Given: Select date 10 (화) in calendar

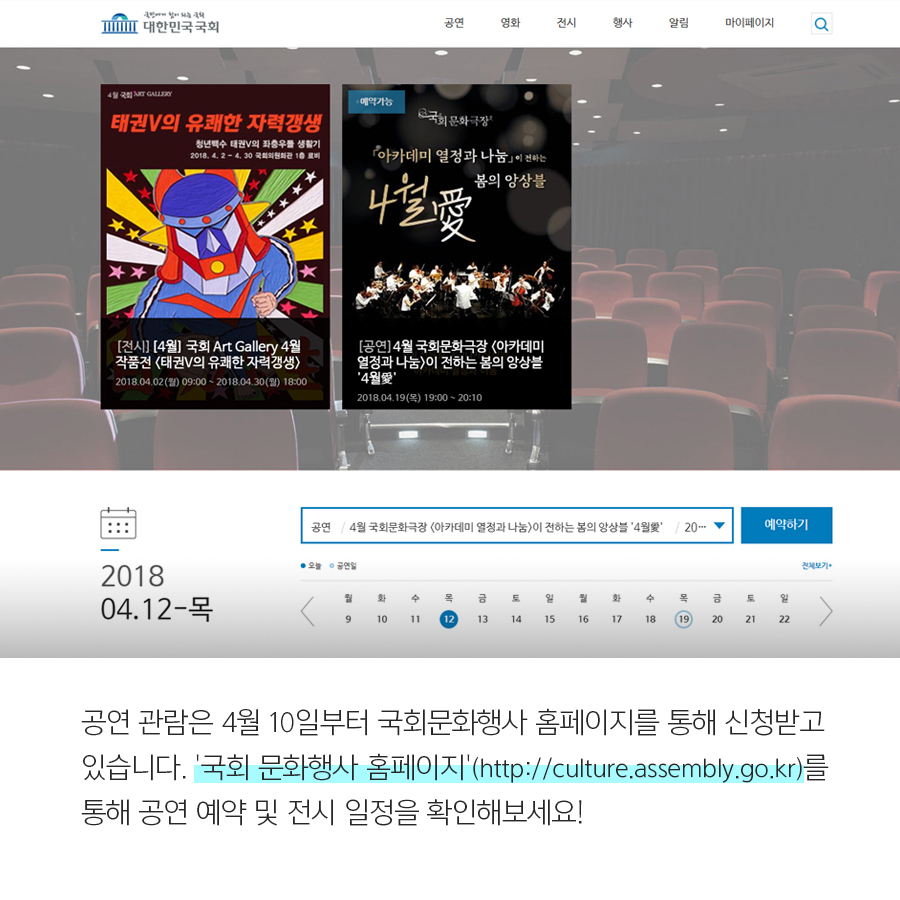Looking at the screenshot, I should pyautogui.click(x=382, y=619).
